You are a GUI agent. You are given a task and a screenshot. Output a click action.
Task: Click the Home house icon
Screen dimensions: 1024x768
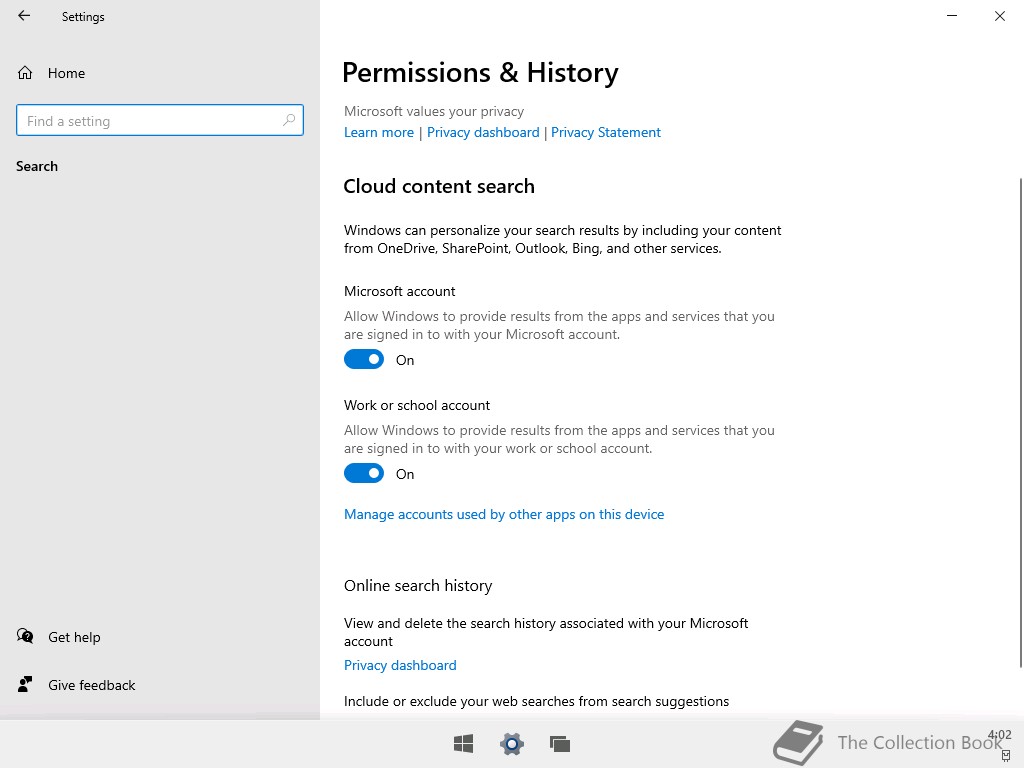(x=25, y=73)
